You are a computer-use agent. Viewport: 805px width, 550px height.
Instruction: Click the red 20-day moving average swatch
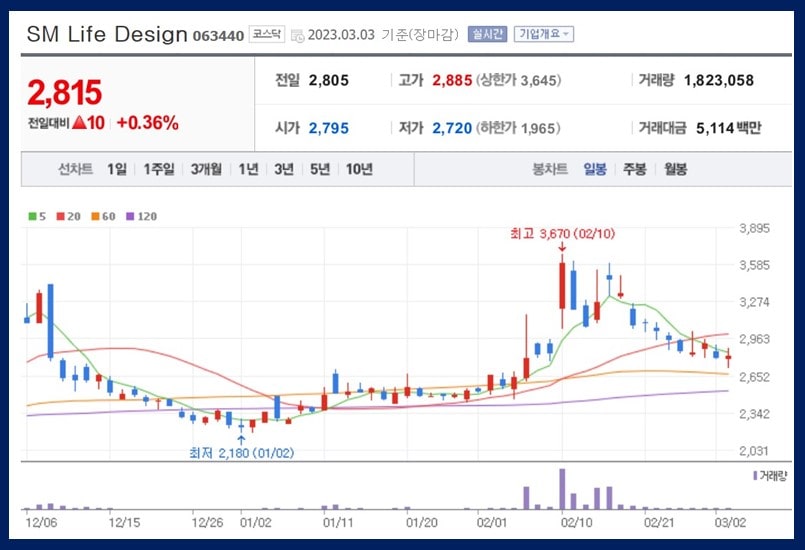(61, 216)
